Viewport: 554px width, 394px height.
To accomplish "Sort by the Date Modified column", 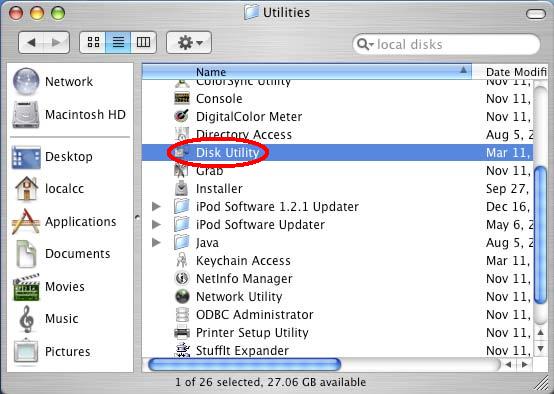I will 510,72.
